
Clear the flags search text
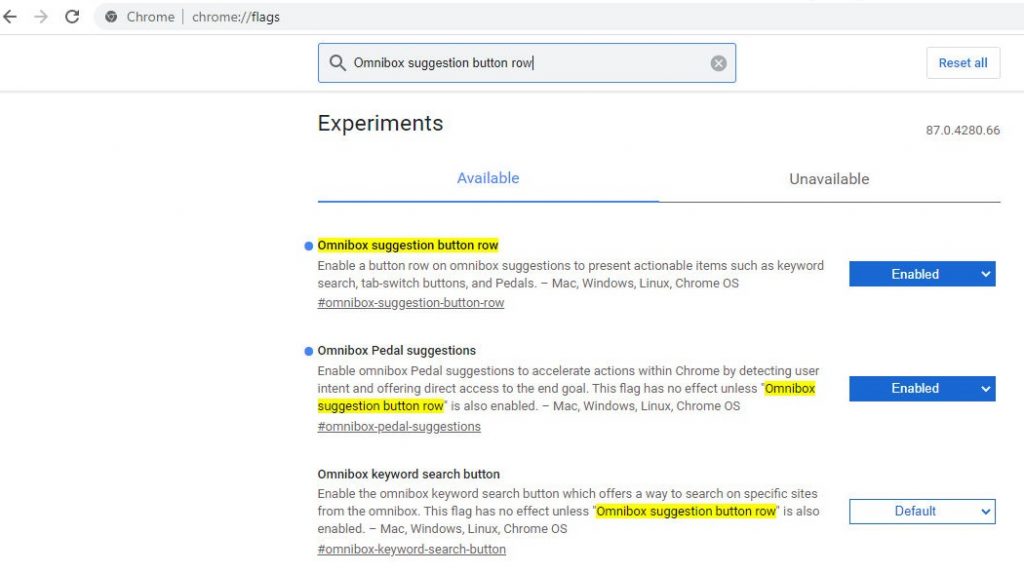[x=718, y=63]
